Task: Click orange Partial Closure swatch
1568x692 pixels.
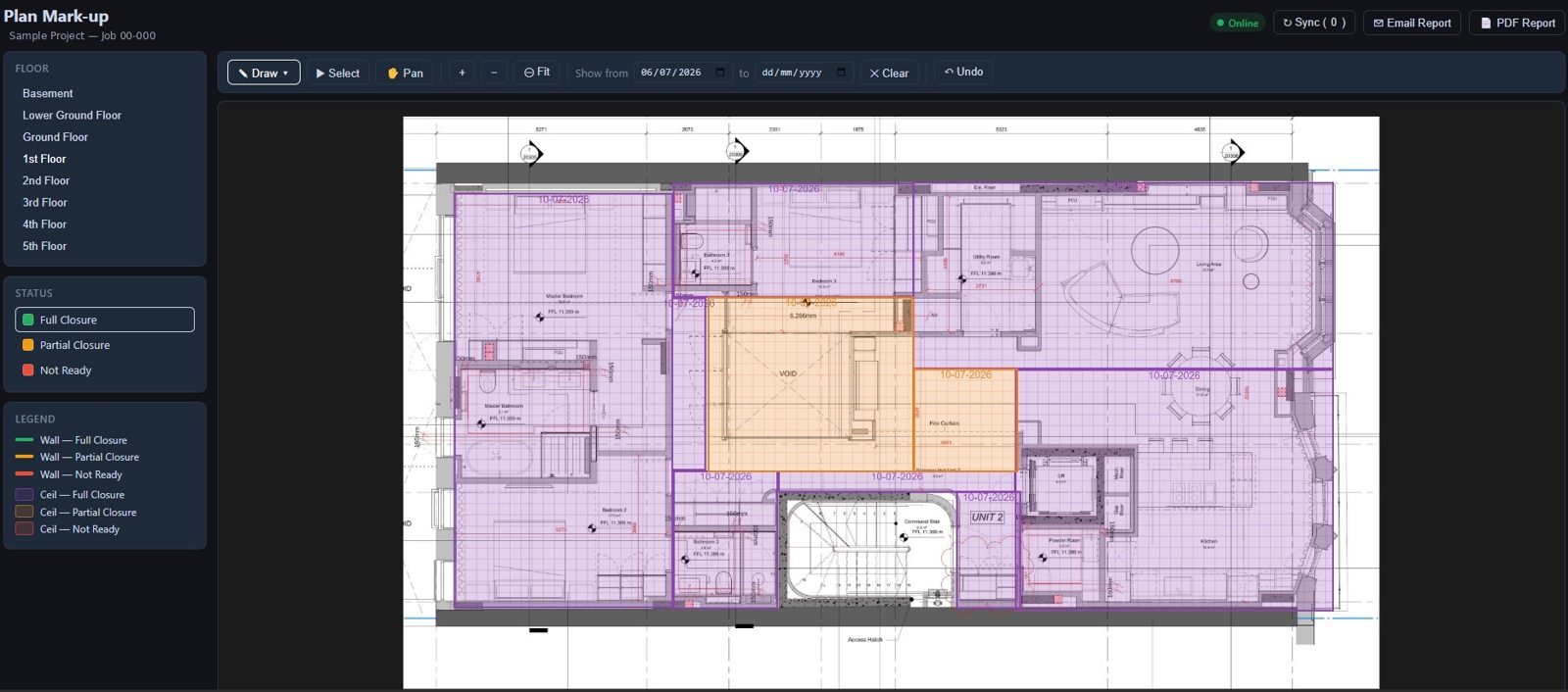Action: click(28, 345)
